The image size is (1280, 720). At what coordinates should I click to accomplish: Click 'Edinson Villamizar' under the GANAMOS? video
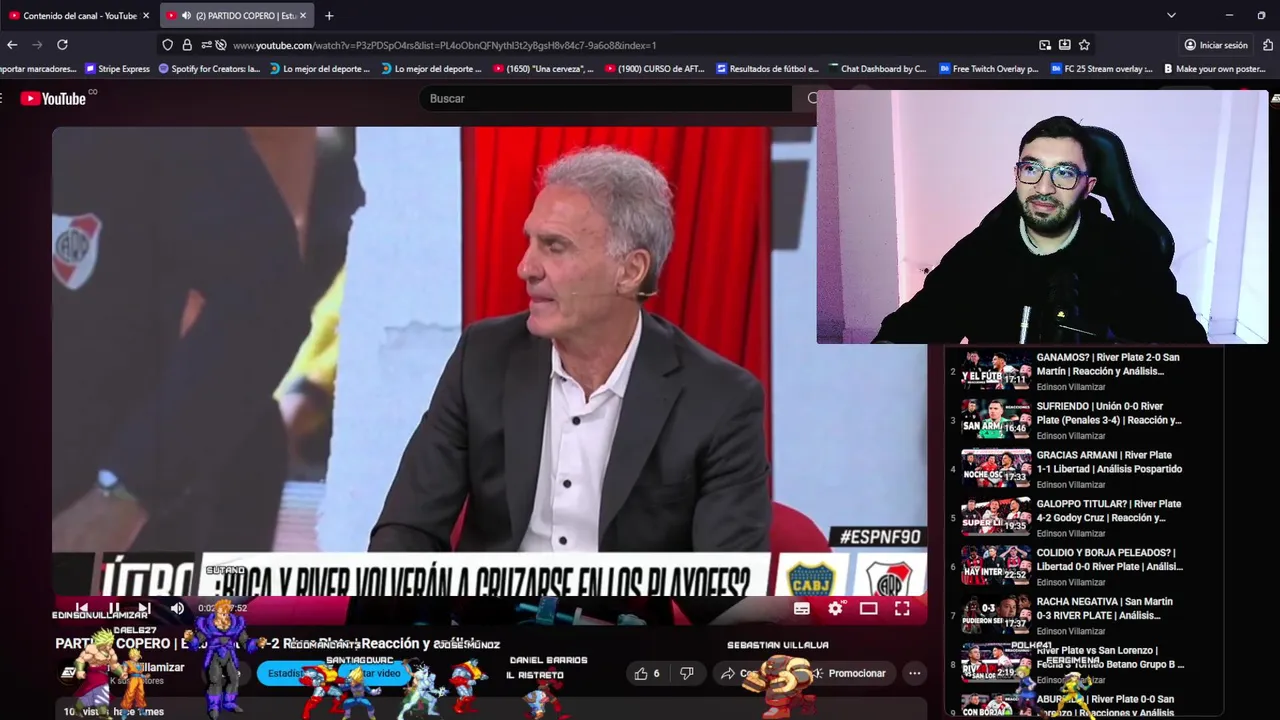click(x=1070, y=387)
